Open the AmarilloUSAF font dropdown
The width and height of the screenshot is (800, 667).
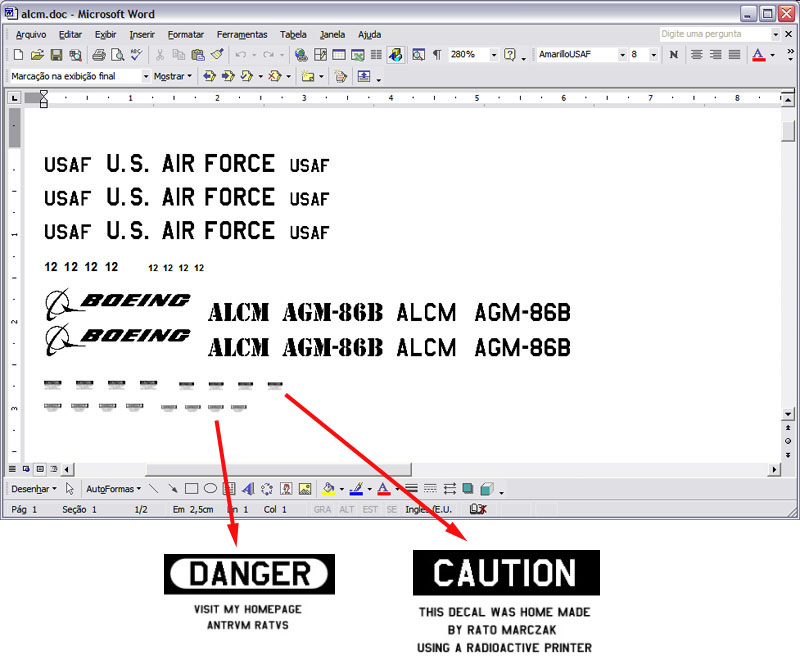(x=622, y=55)
